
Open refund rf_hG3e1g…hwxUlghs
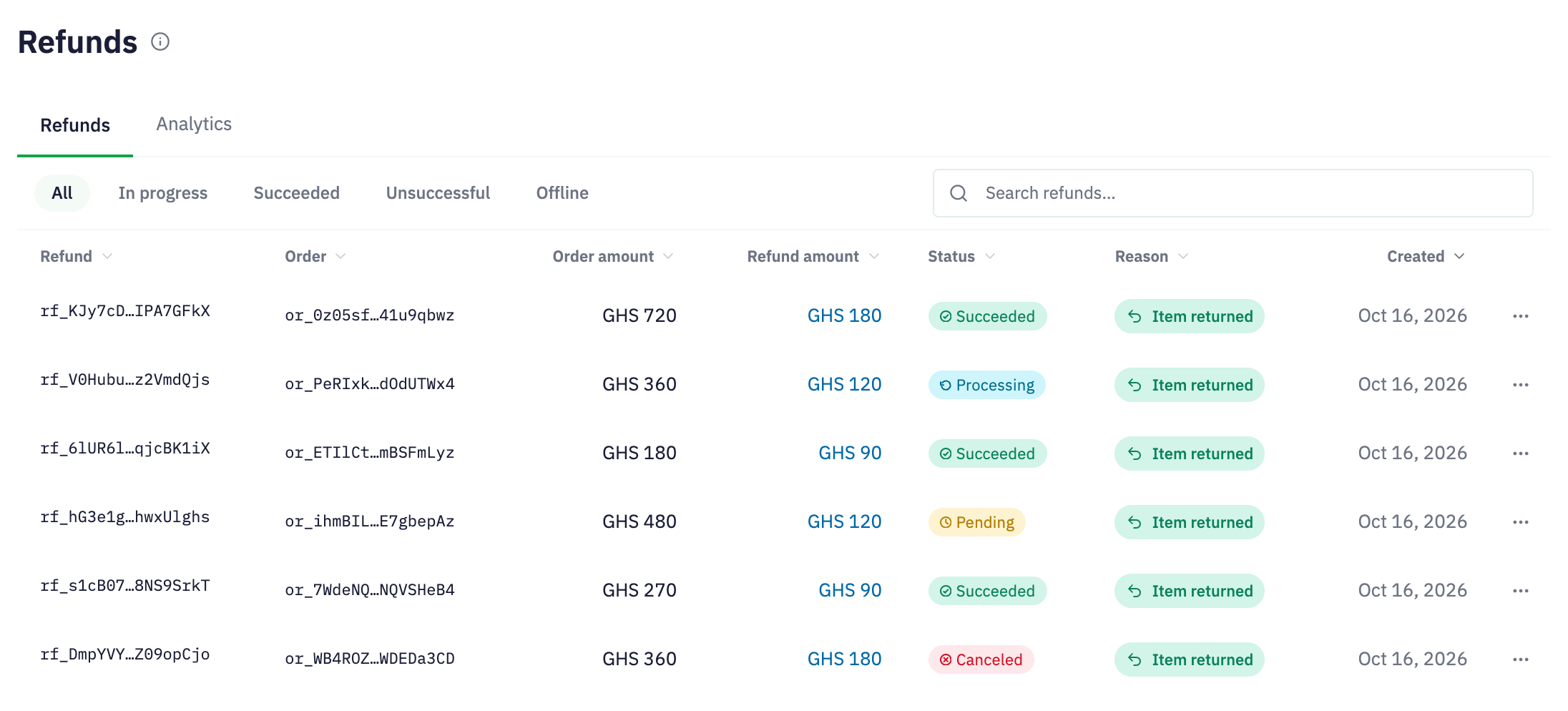click(x=125, y=517)
